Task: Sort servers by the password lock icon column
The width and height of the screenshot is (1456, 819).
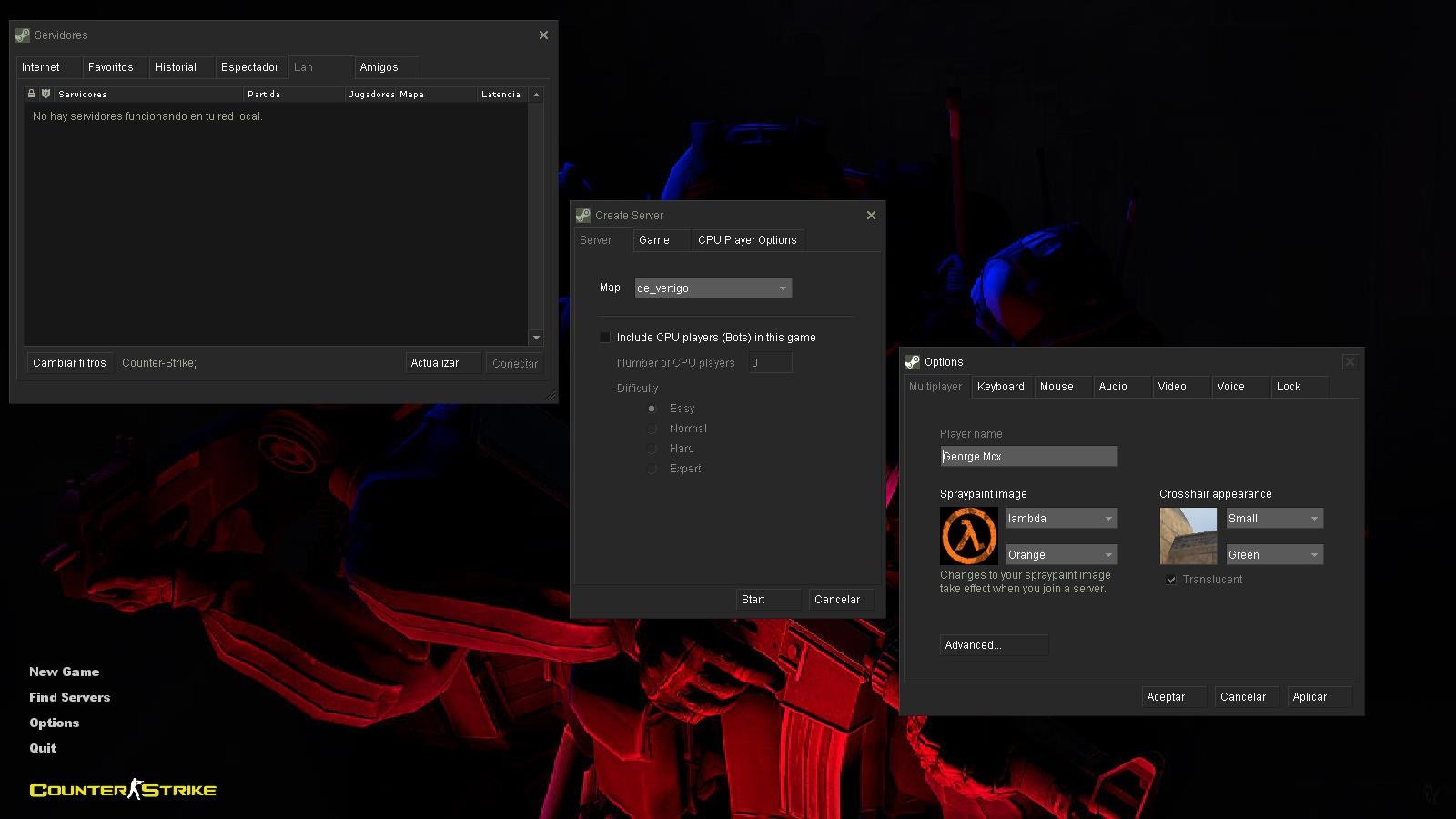Action: click(x=31, y=94)
